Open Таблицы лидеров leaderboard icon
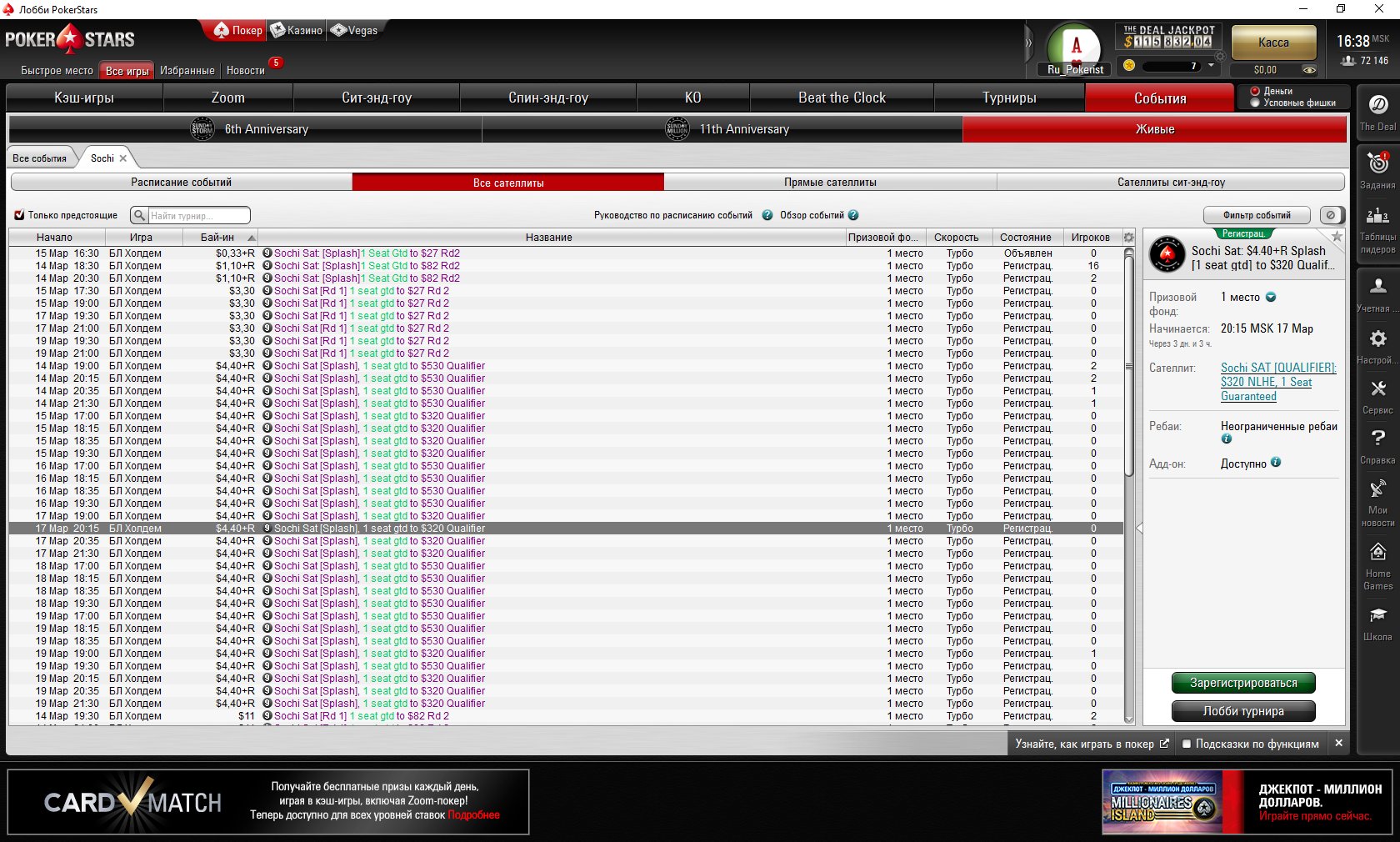The image size is (1400, 842). pos(1377,228)
